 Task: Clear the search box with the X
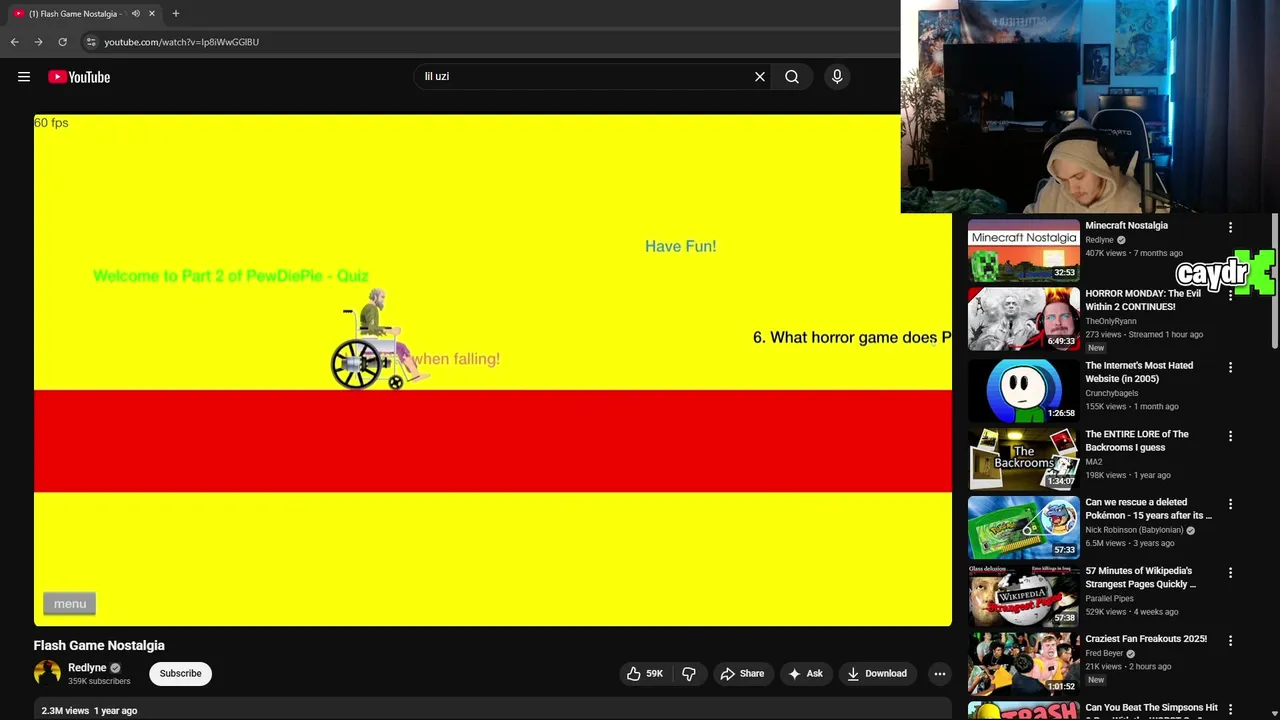tap(760, 76)
